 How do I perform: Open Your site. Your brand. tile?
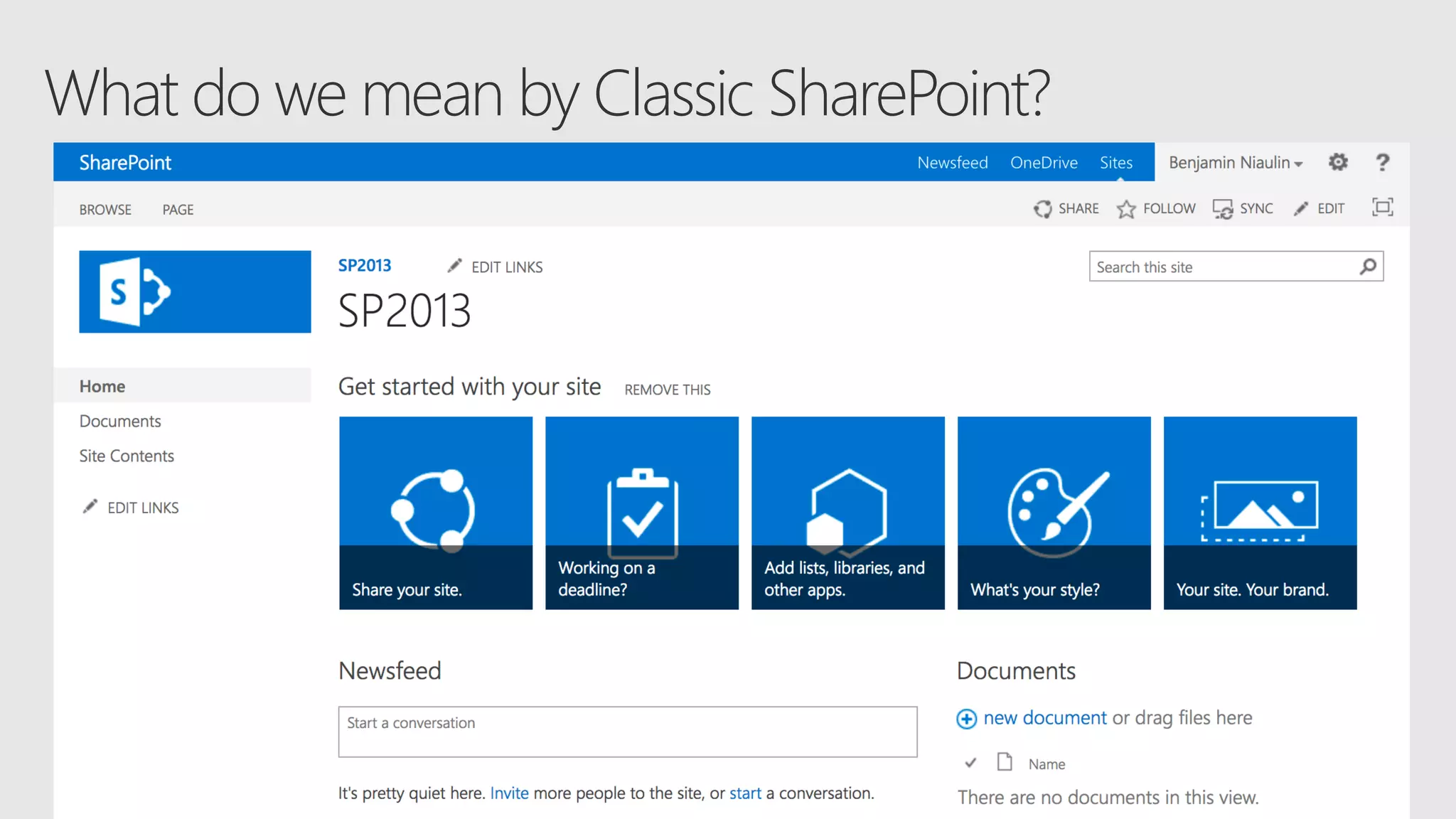[1260, 513]
